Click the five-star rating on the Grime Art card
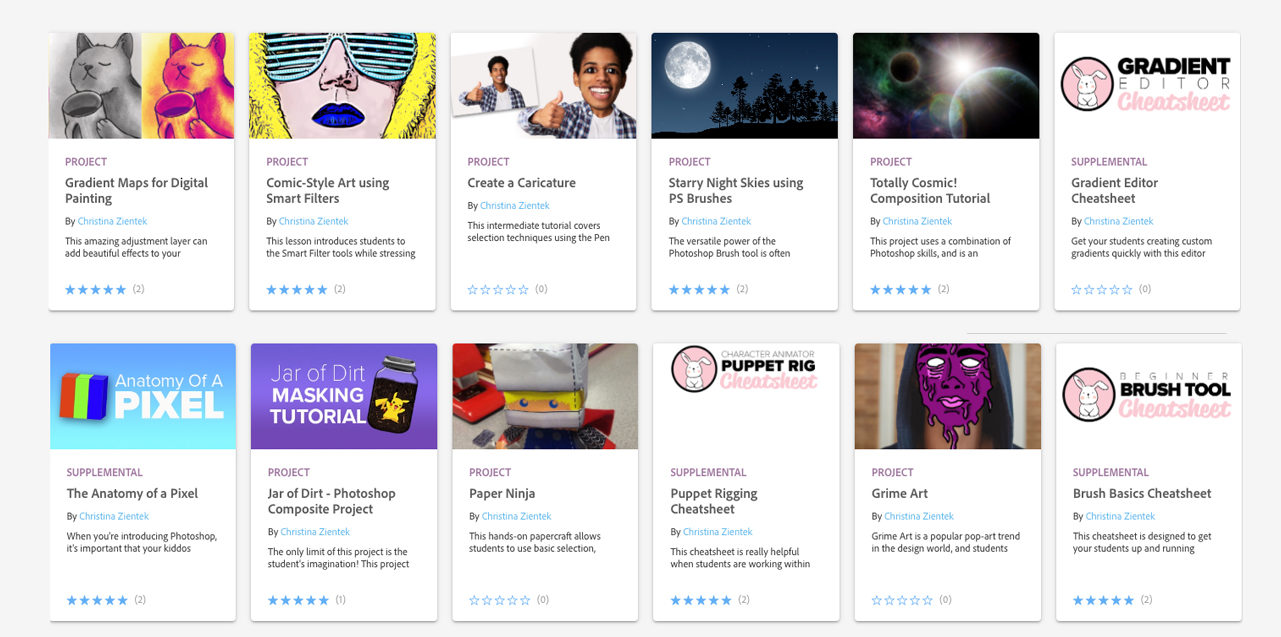The height and width of the screenshot is (637, 1281). click(x=902, y=601)
